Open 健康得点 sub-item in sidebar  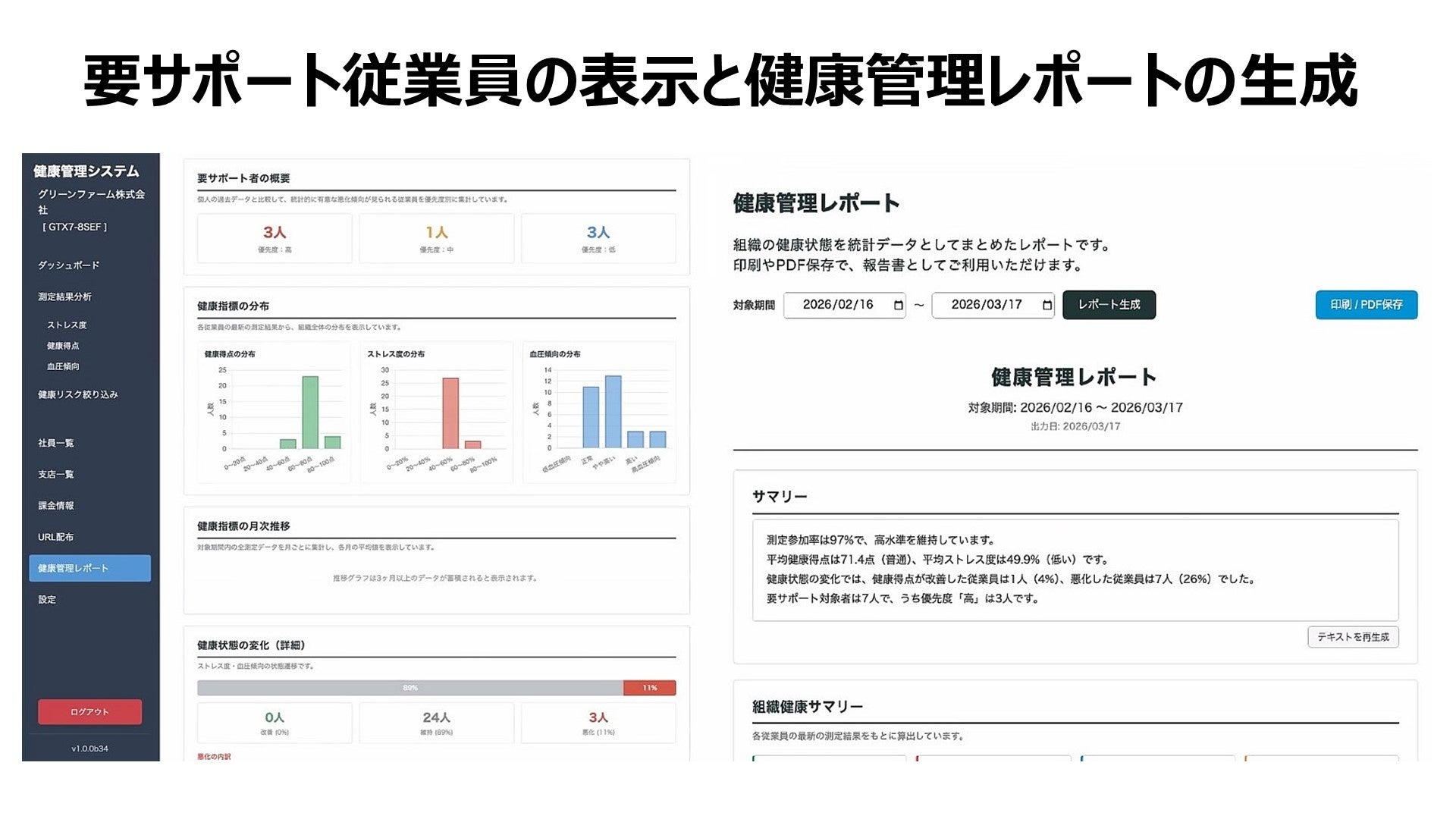[x=63, y=346]
